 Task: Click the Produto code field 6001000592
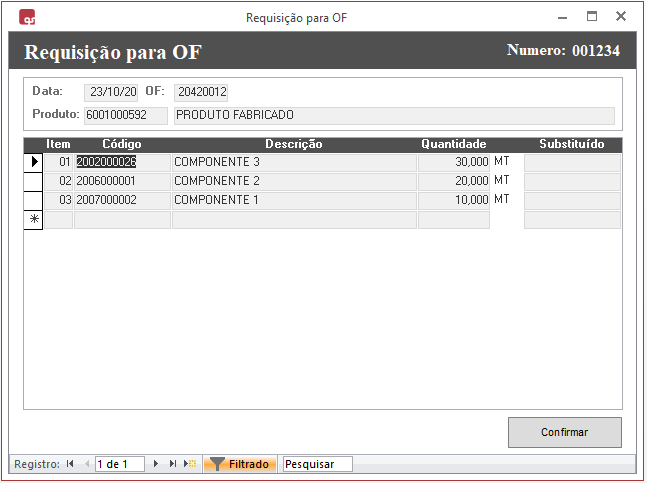(126, 115)
